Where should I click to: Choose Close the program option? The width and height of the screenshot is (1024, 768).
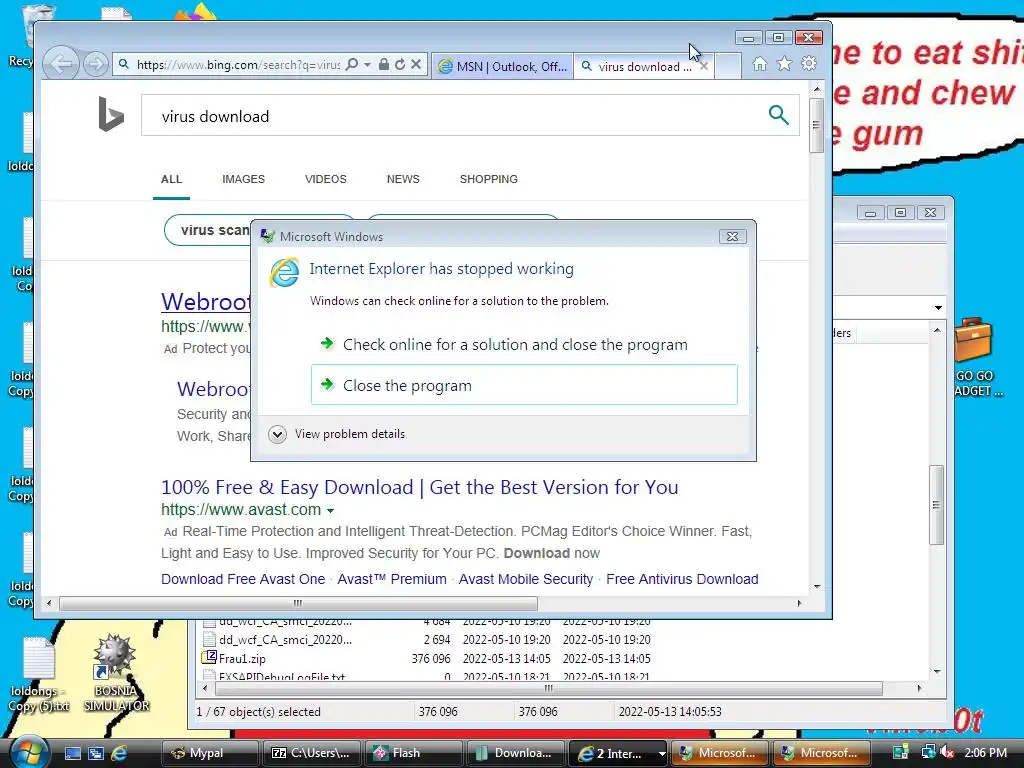(x=524, y=385)
